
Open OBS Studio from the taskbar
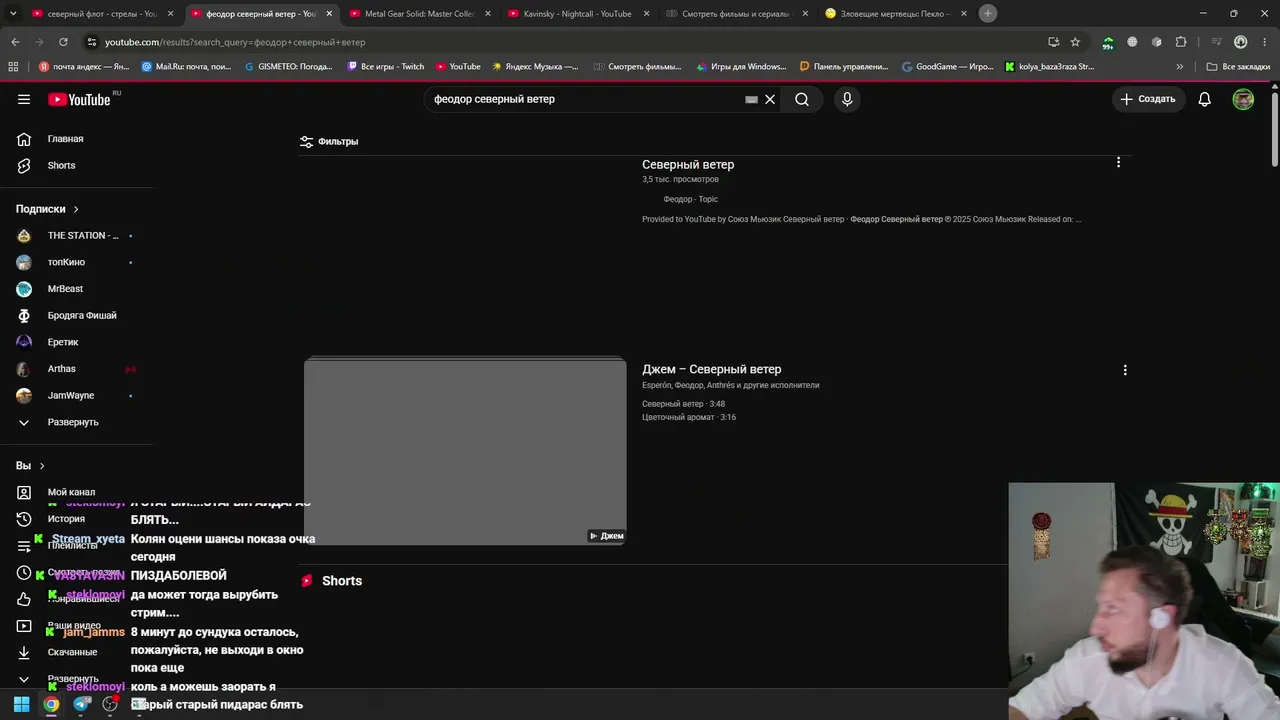(111, 704)
